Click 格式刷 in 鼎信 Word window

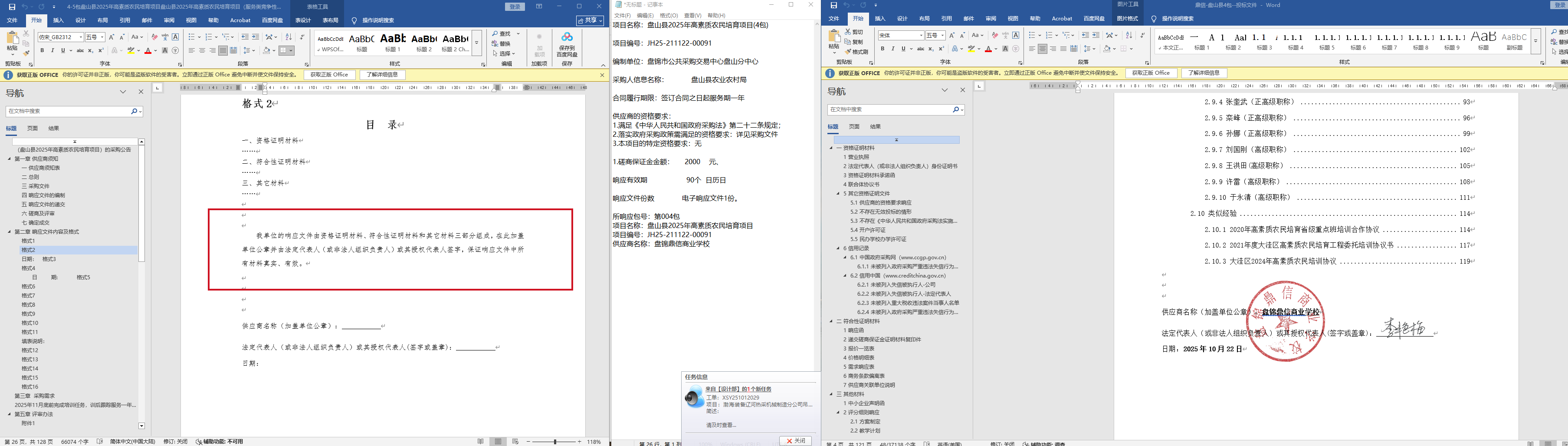click(856, 52)
